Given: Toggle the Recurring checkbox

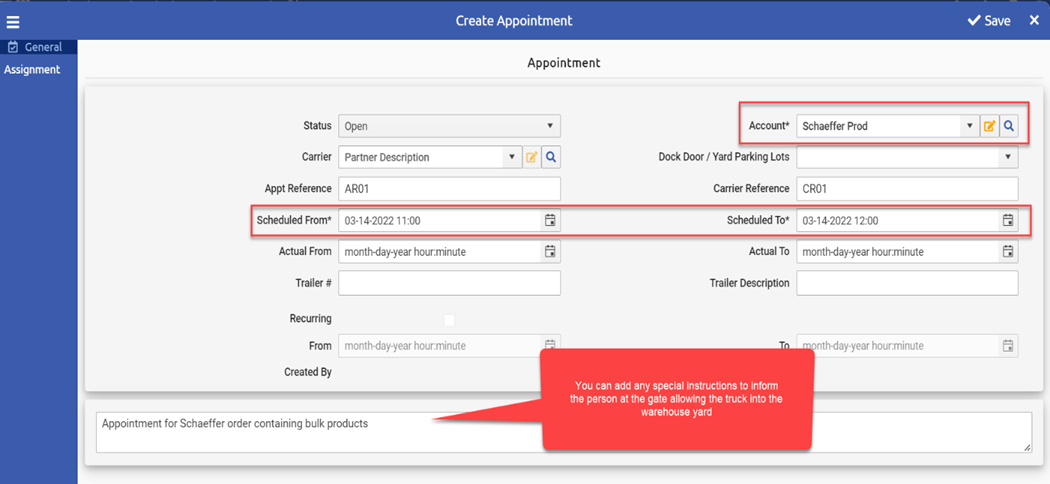Looking at the screenshot, I should pyautogui.click(x=449, y=321).
